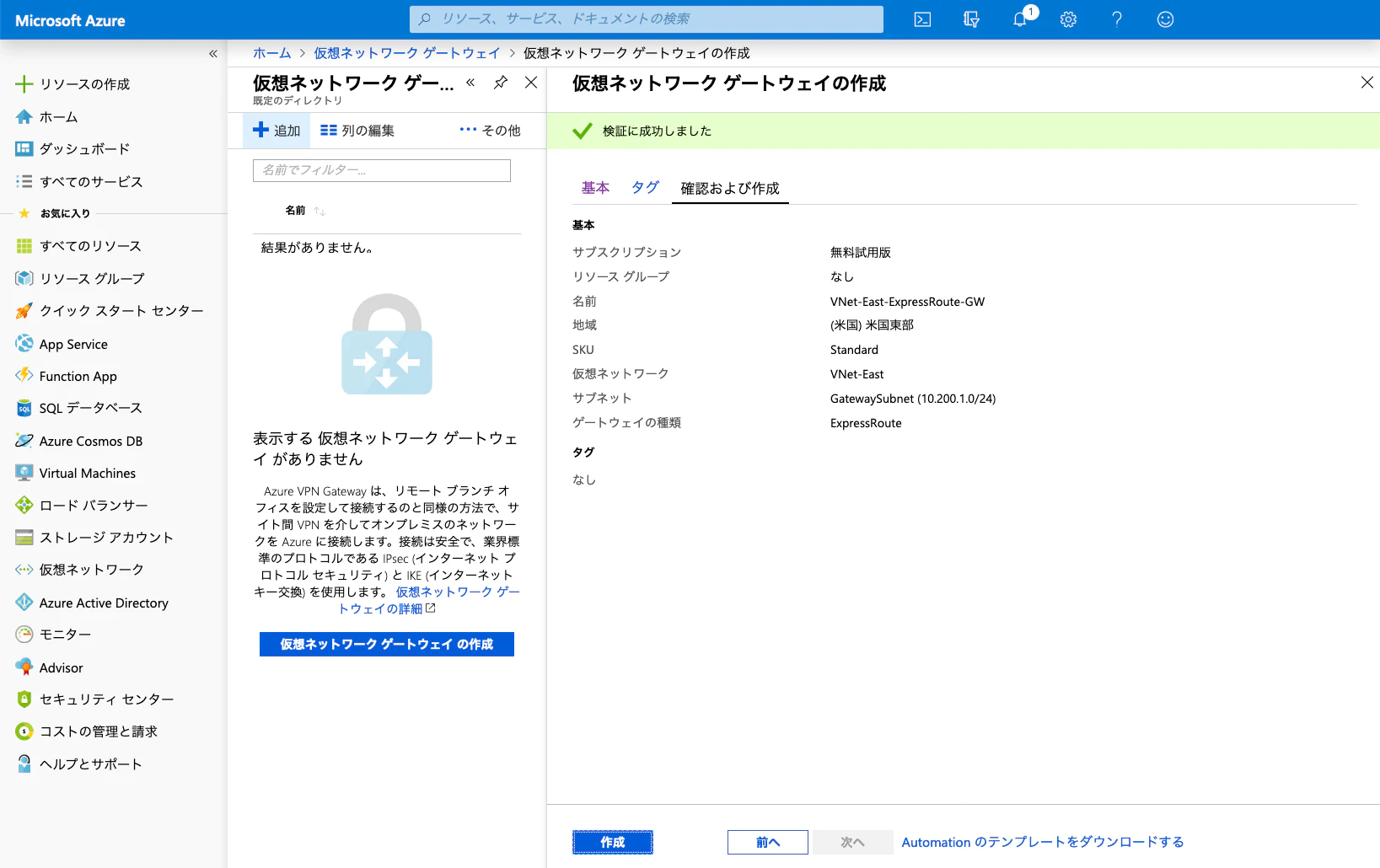Click the blue 作成 button
The height and width of the screenshot is (868, 1380).
point(613,842)
